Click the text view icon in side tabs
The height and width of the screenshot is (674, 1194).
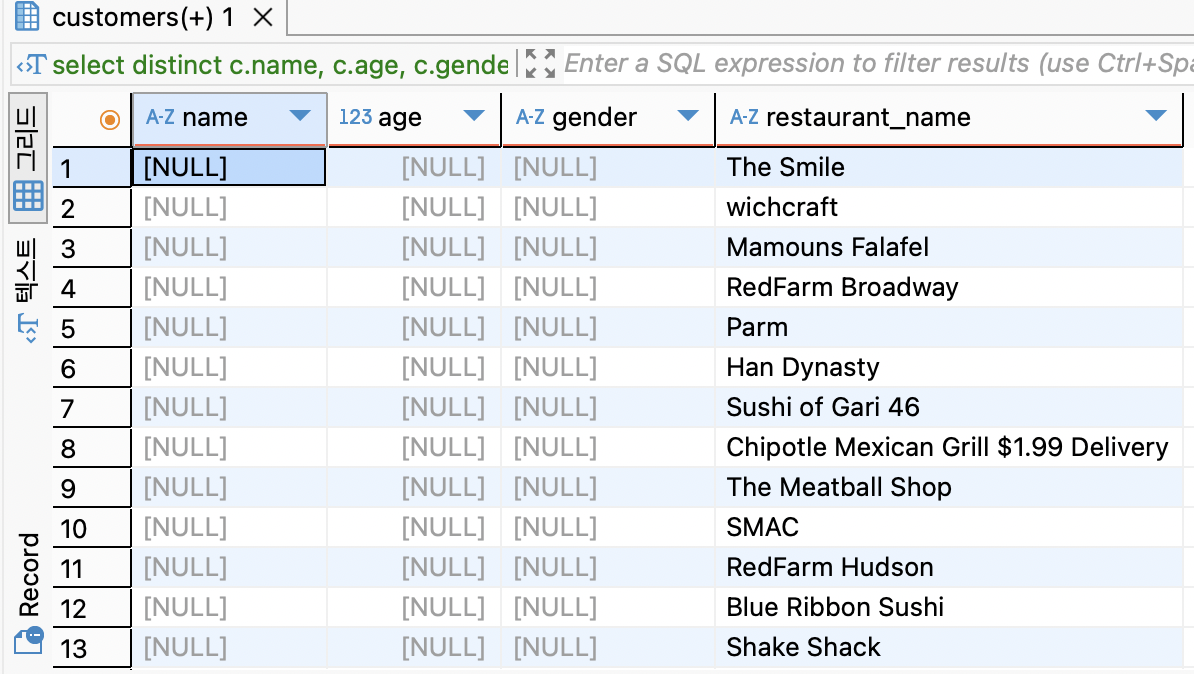tap(27, 328)
